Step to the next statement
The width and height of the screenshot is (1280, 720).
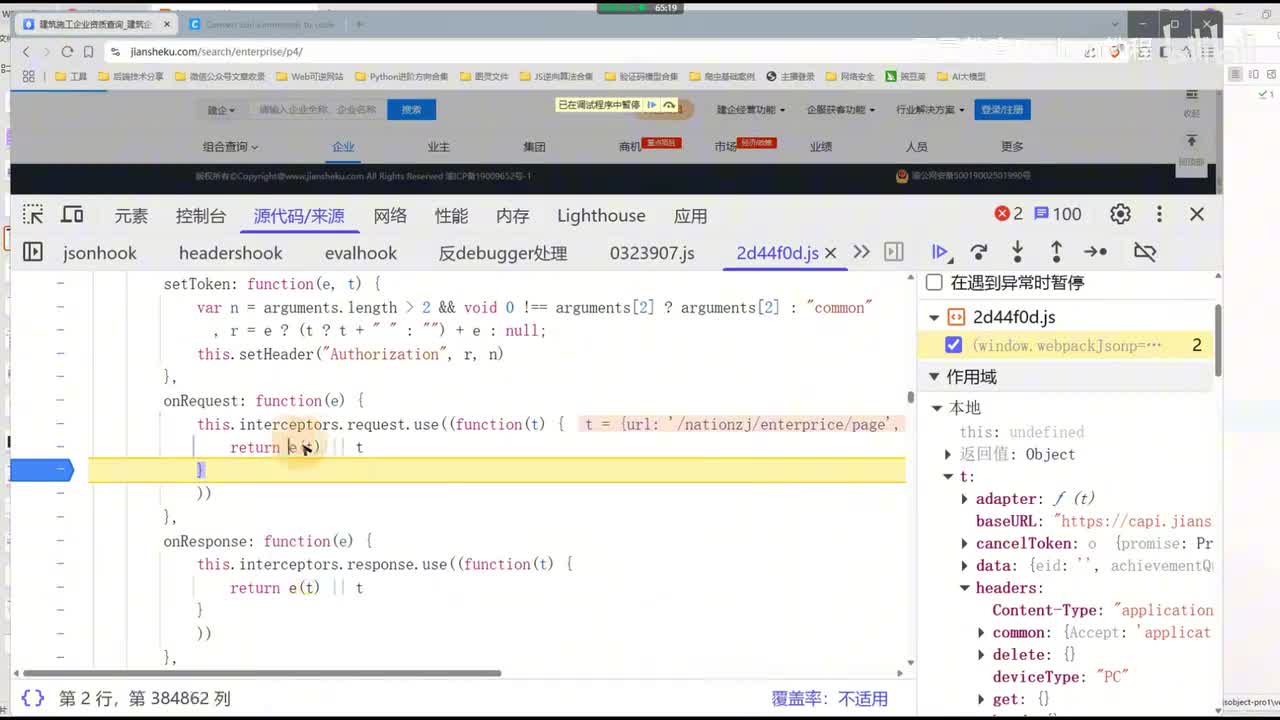(x=1096, y=252)
